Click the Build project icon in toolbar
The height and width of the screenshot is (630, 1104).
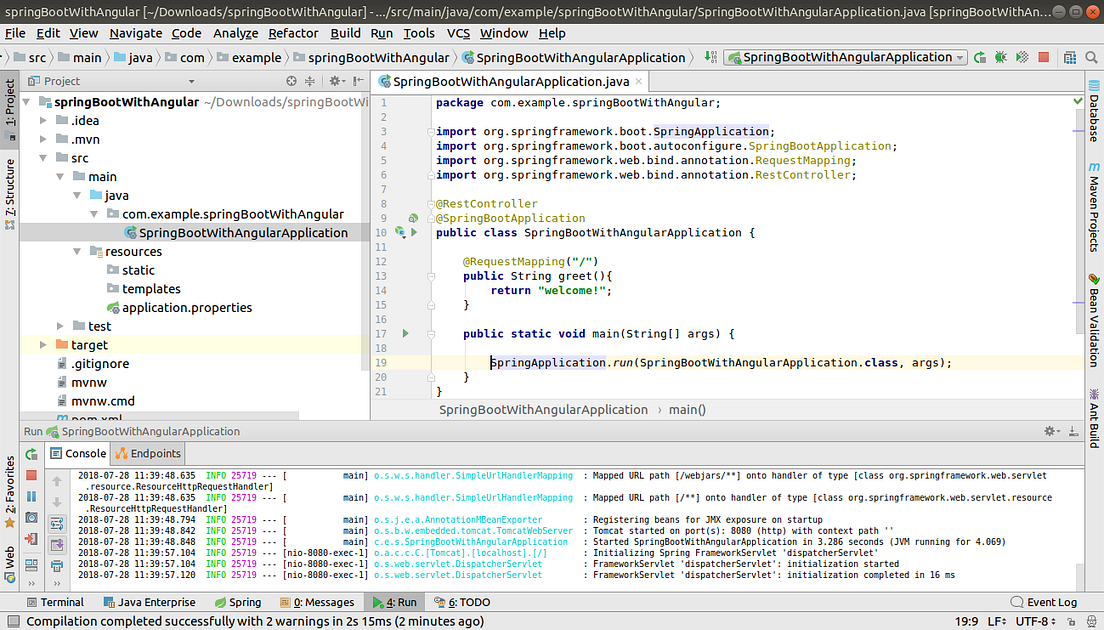coord(711,57)
